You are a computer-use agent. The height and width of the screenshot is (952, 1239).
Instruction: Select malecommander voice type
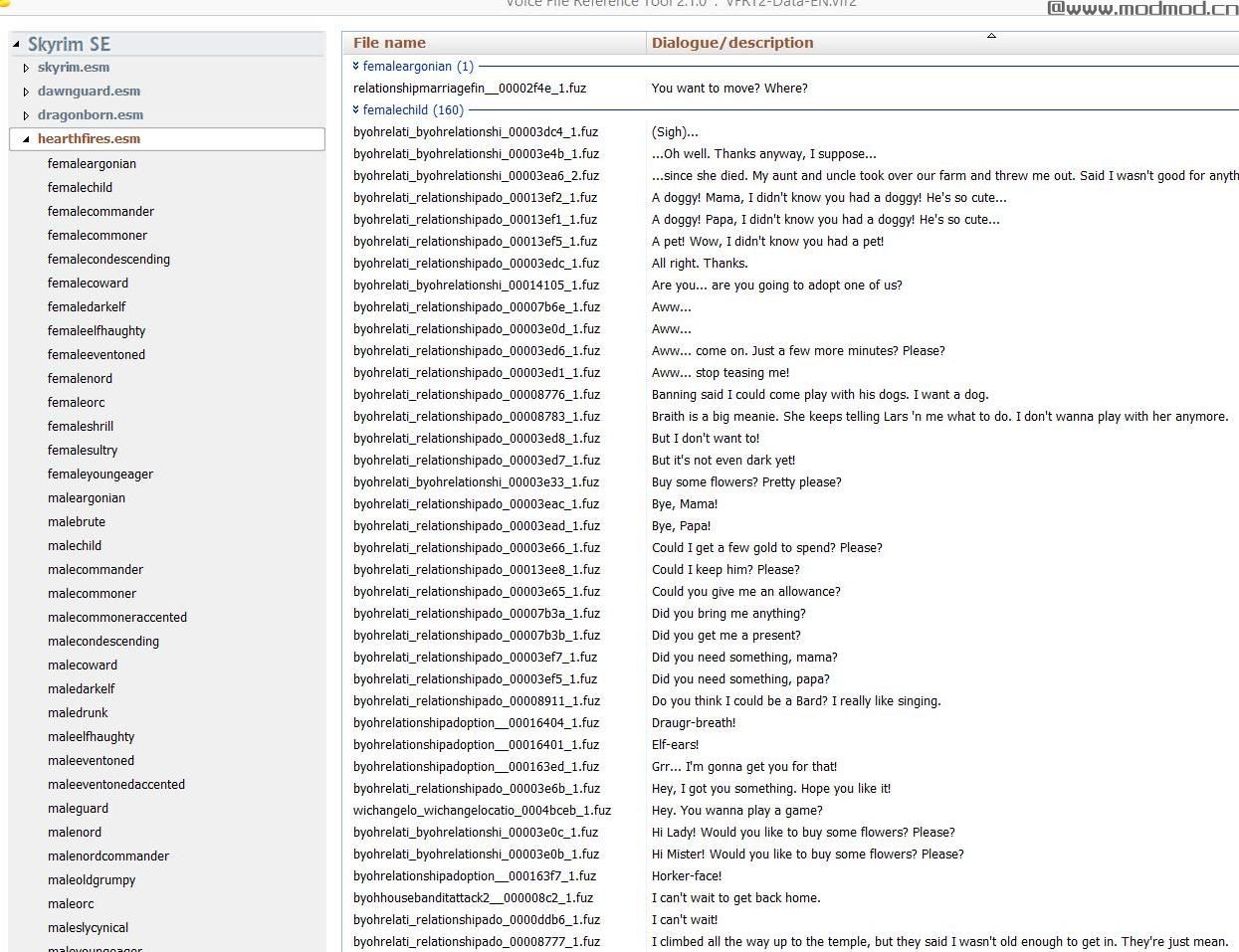96,569
